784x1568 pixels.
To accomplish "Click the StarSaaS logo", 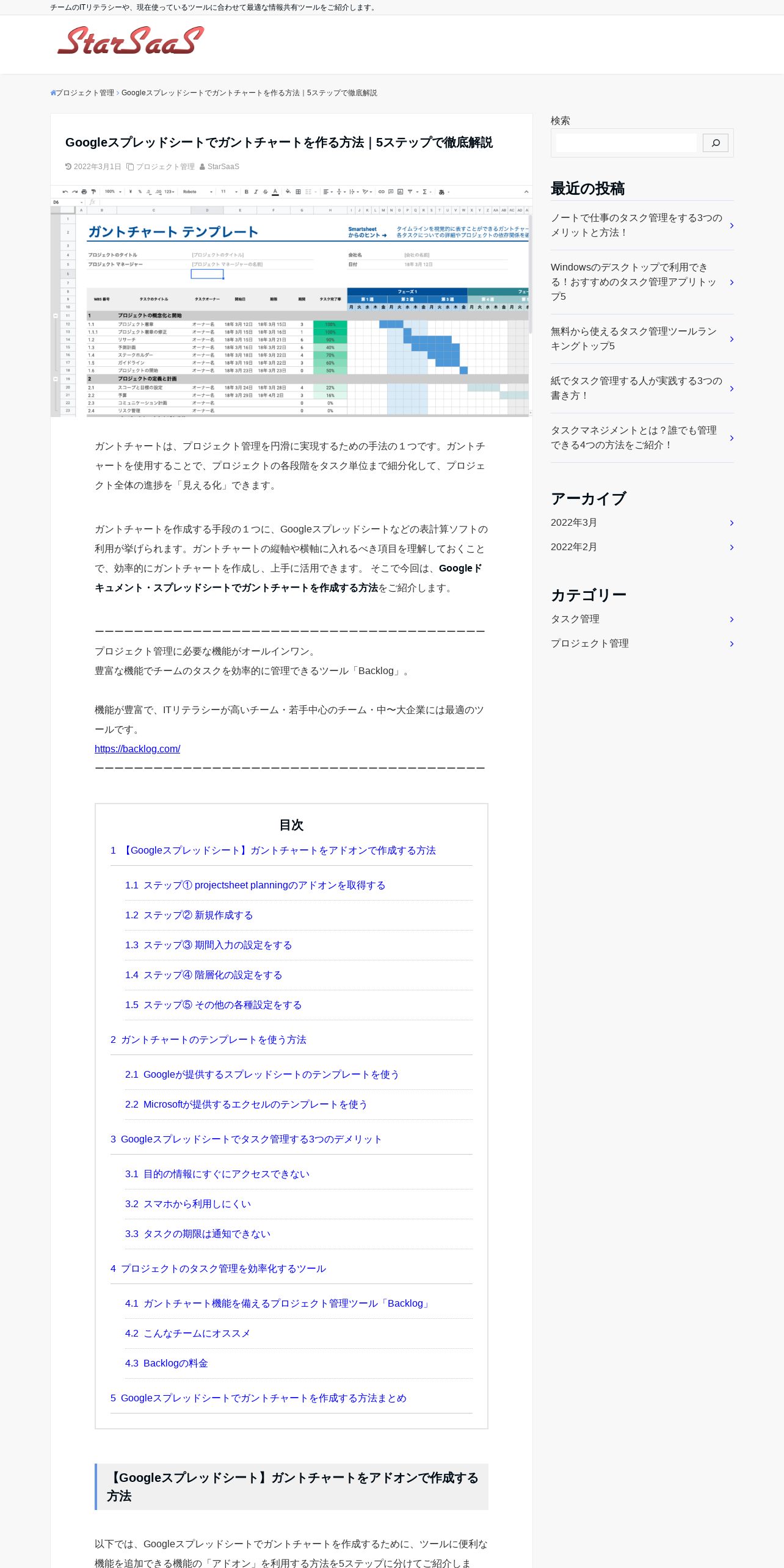I will [x=130, y=40].
